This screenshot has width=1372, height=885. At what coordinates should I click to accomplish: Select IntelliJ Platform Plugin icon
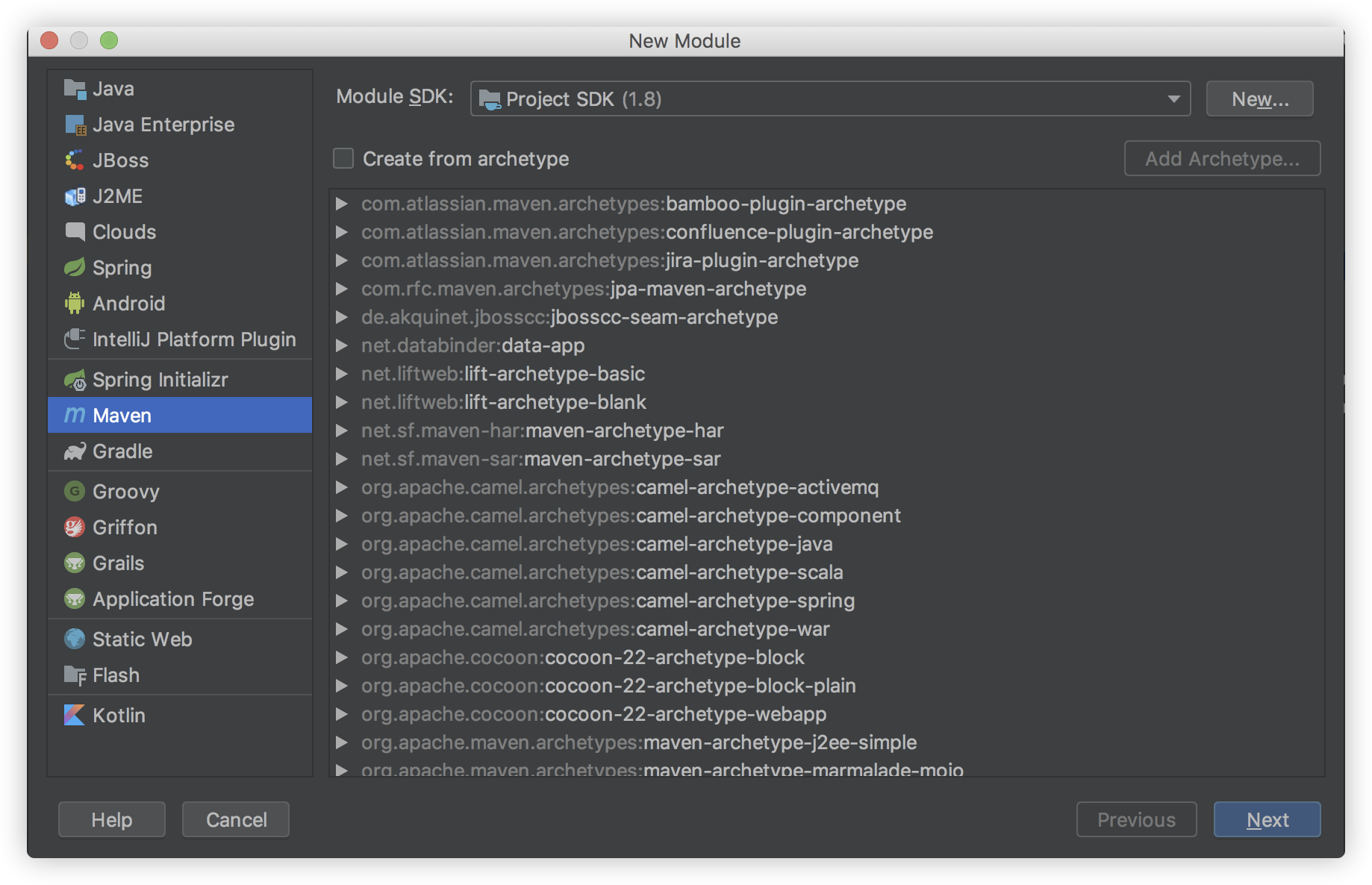[75, 340]
